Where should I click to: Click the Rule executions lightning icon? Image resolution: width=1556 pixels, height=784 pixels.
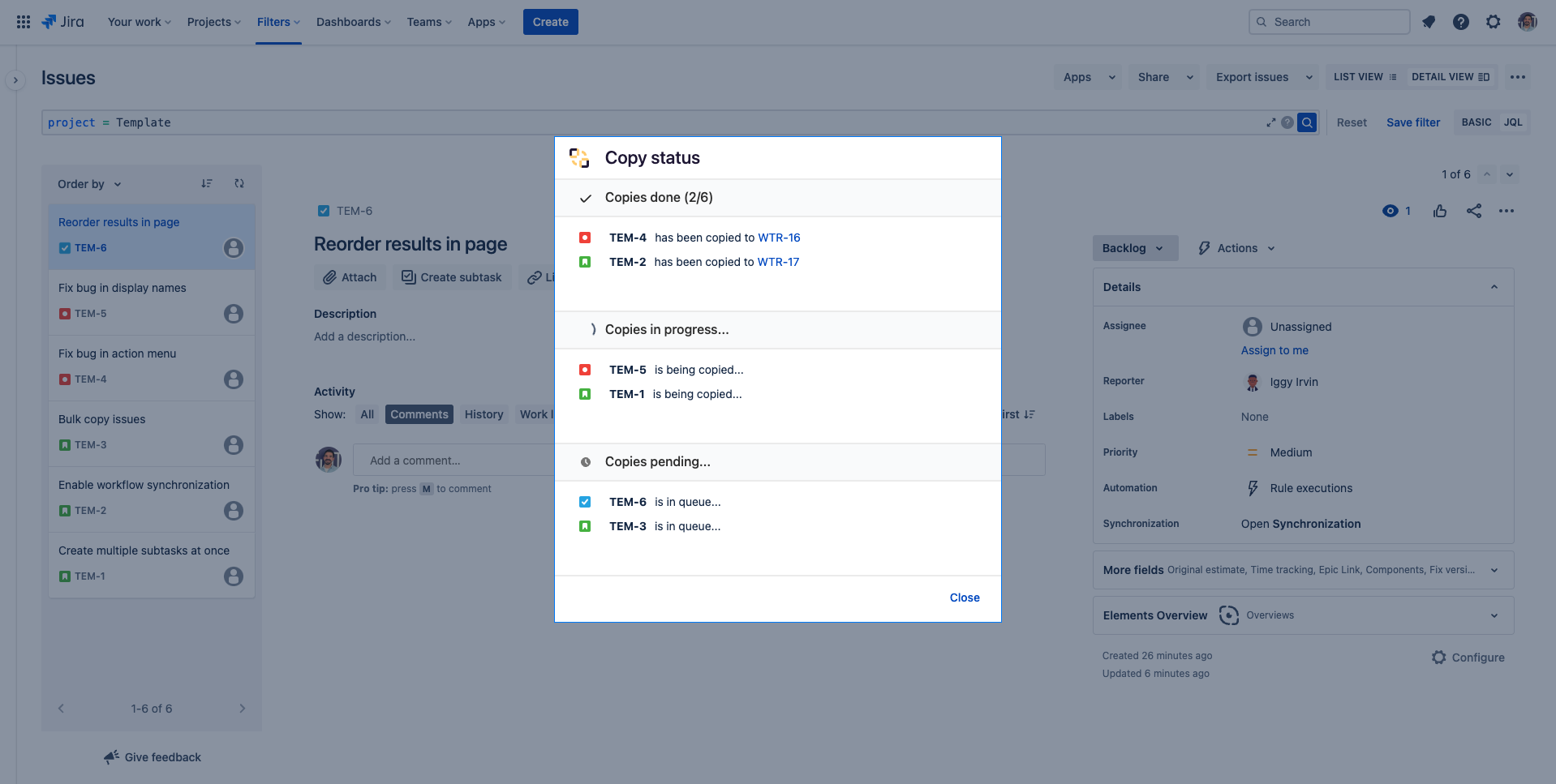click(1252, 488)
